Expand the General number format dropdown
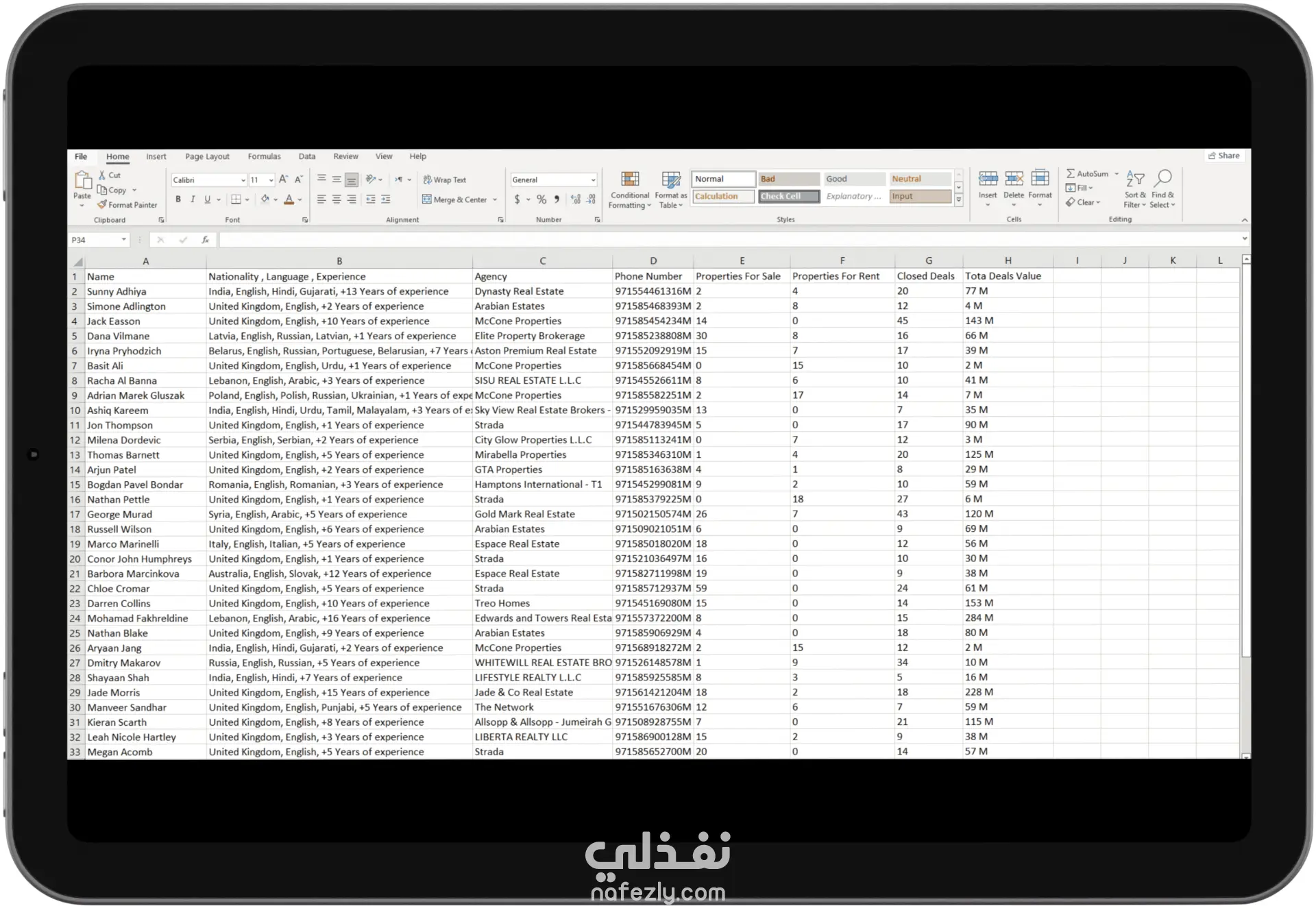 click(593, 180)
